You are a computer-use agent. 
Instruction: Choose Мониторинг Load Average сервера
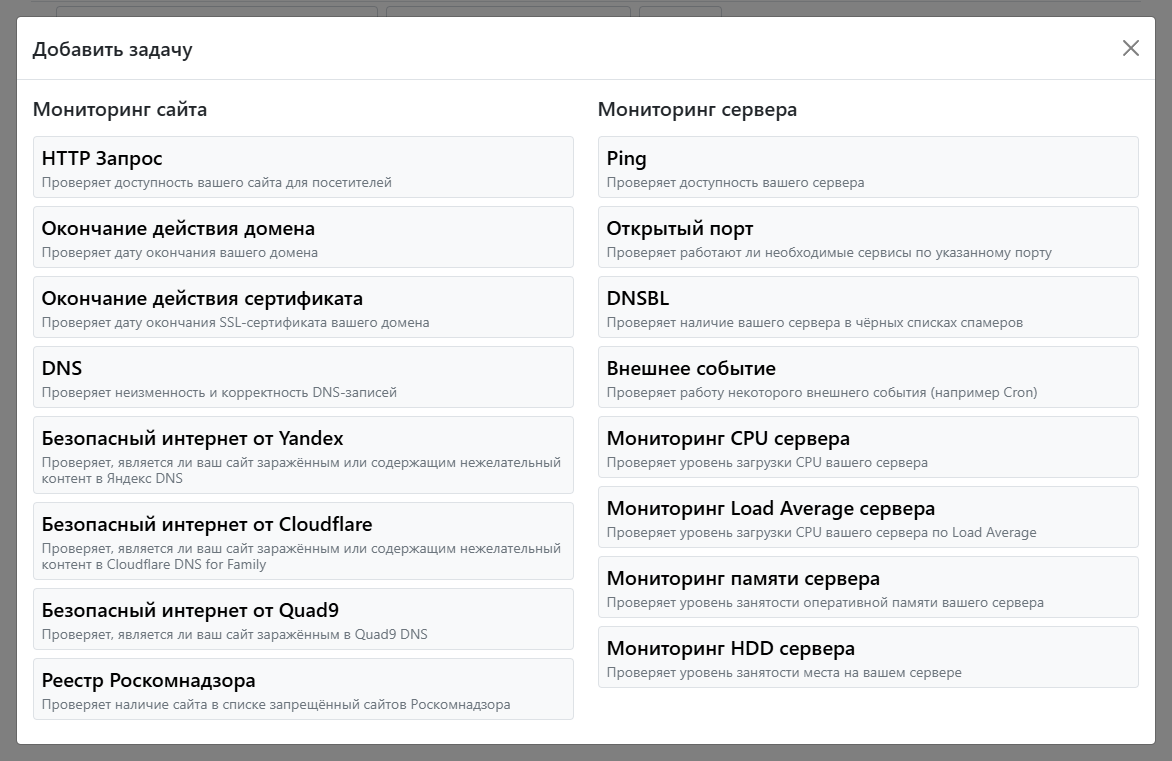click(x=868, y=517)
